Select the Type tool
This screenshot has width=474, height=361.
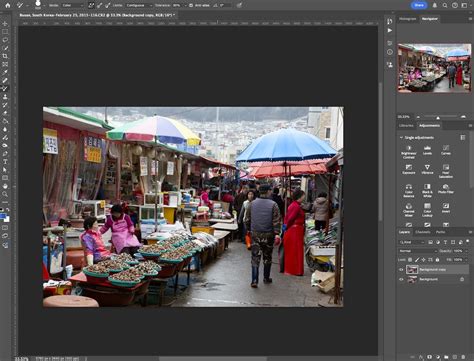pos(5,162)
